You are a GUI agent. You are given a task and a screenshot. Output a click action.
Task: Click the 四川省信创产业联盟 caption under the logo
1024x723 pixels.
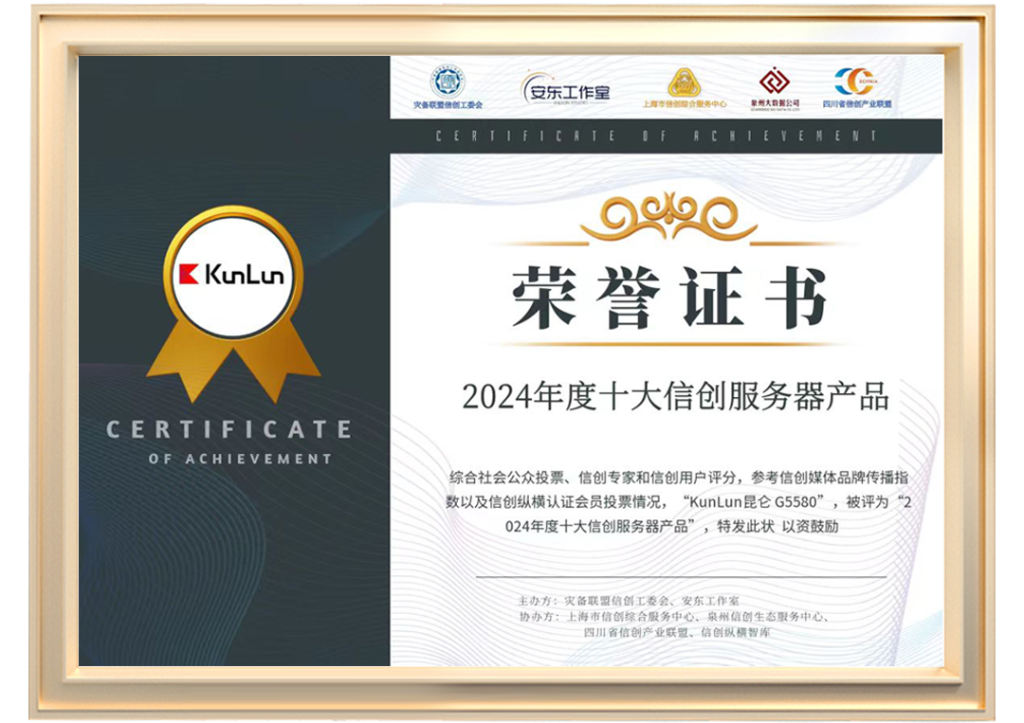[x=857, y=104]
